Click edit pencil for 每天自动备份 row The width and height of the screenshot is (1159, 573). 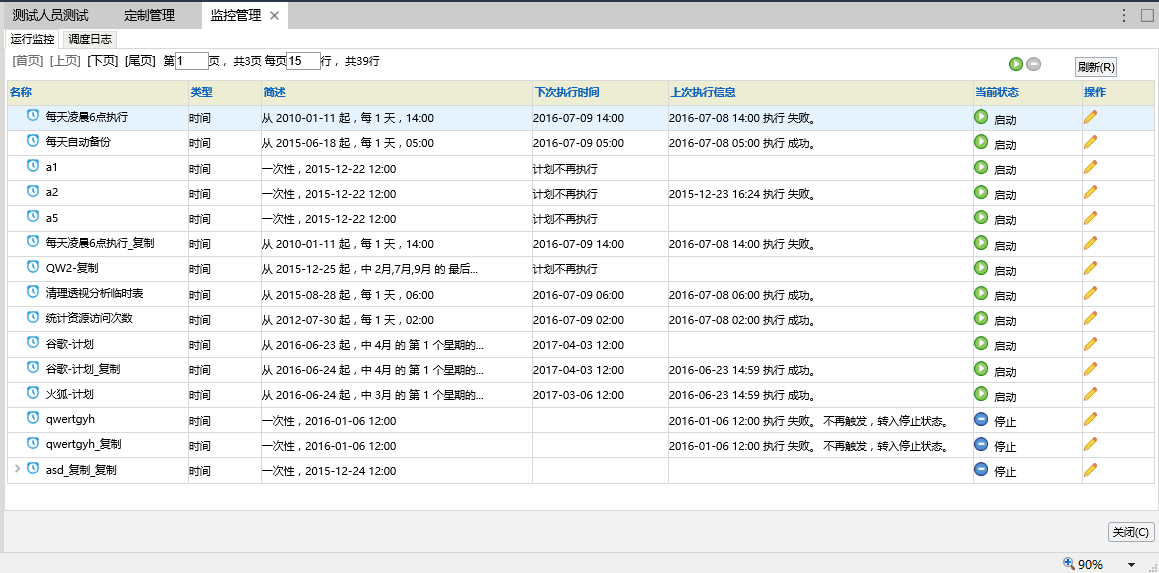coord(1090,142)
